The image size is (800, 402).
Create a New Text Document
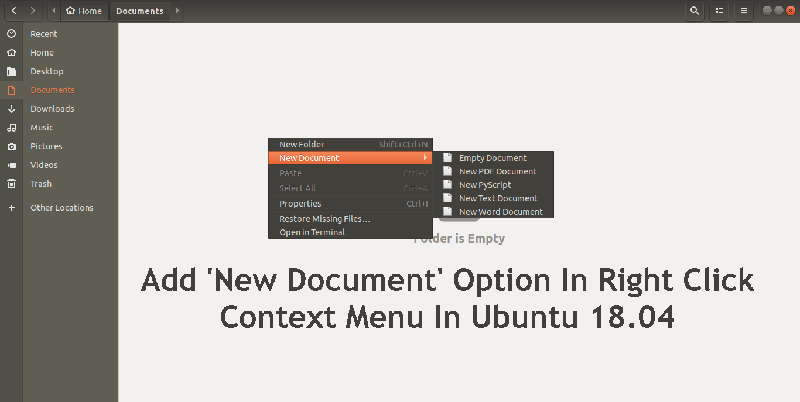click(493, 198)
